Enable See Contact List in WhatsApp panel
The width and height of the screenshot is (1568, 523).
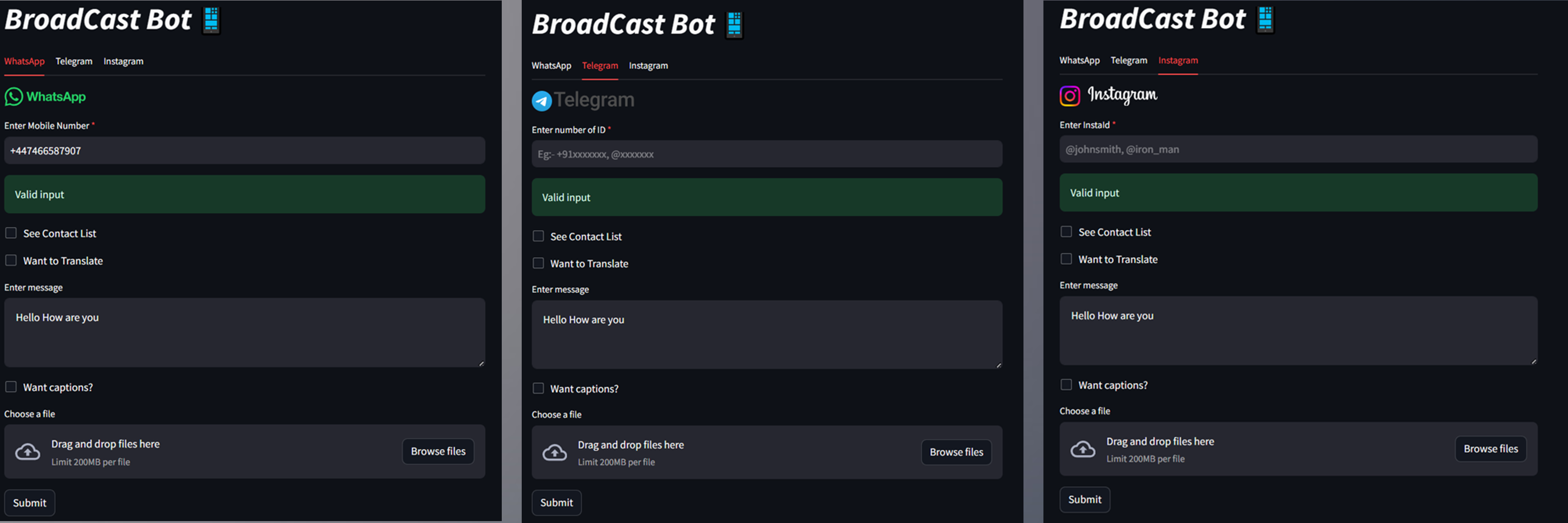click(11, 233)
